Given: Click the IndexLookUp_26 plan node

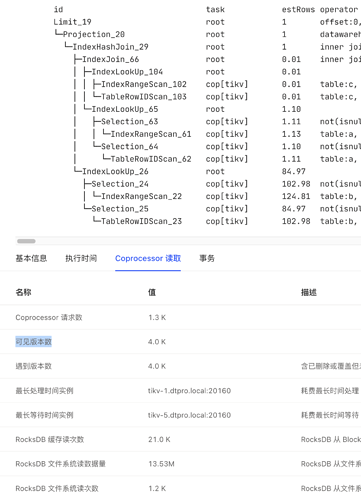Looking at the screenshot, I should [x=115, y=171].
